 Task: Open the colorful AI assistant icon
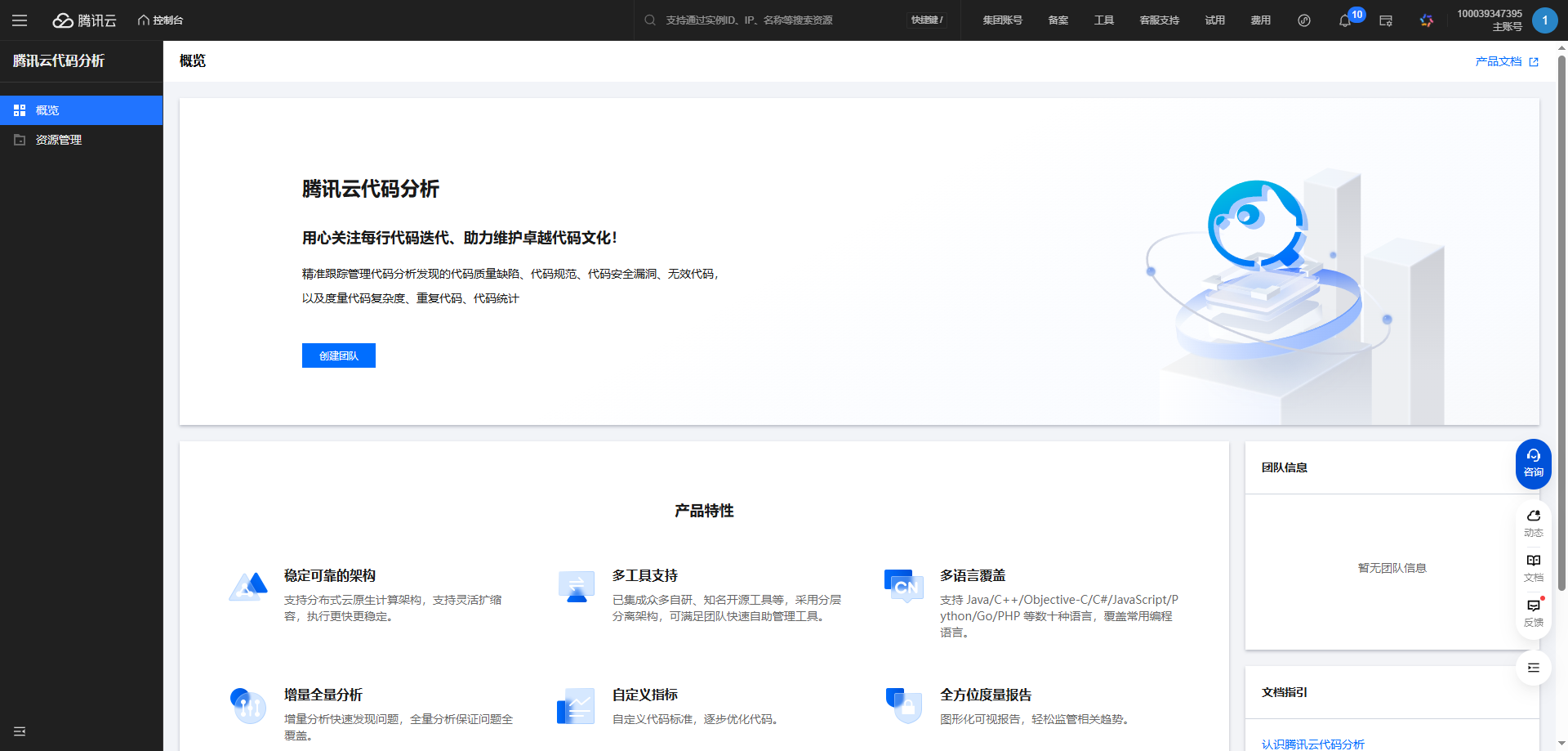click(1427, 20)
